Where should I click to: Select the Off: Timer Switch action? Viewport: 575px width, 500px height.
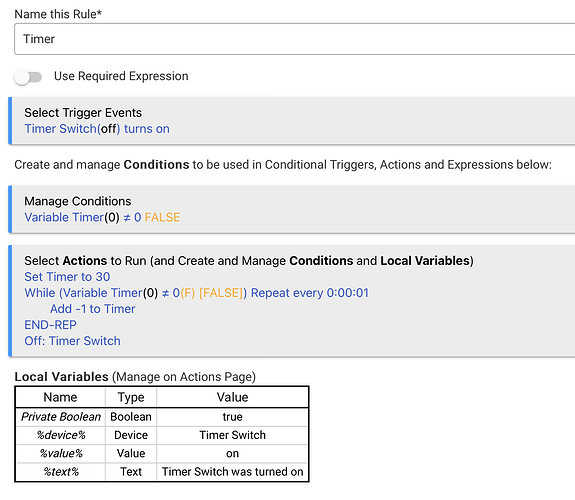coord(72,341)
